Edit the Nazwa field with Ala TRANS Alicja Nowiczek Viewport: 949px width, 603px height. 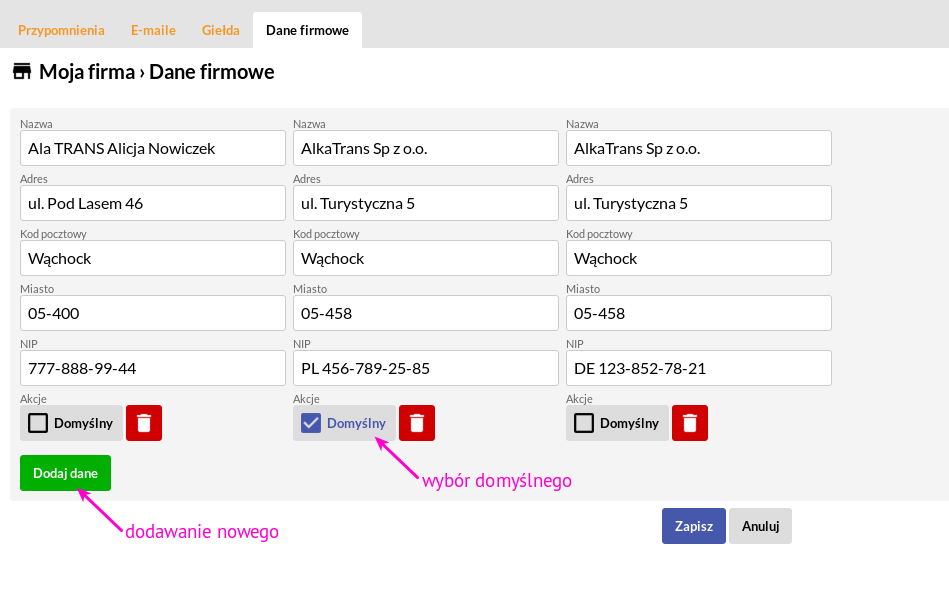pos(153,148)
